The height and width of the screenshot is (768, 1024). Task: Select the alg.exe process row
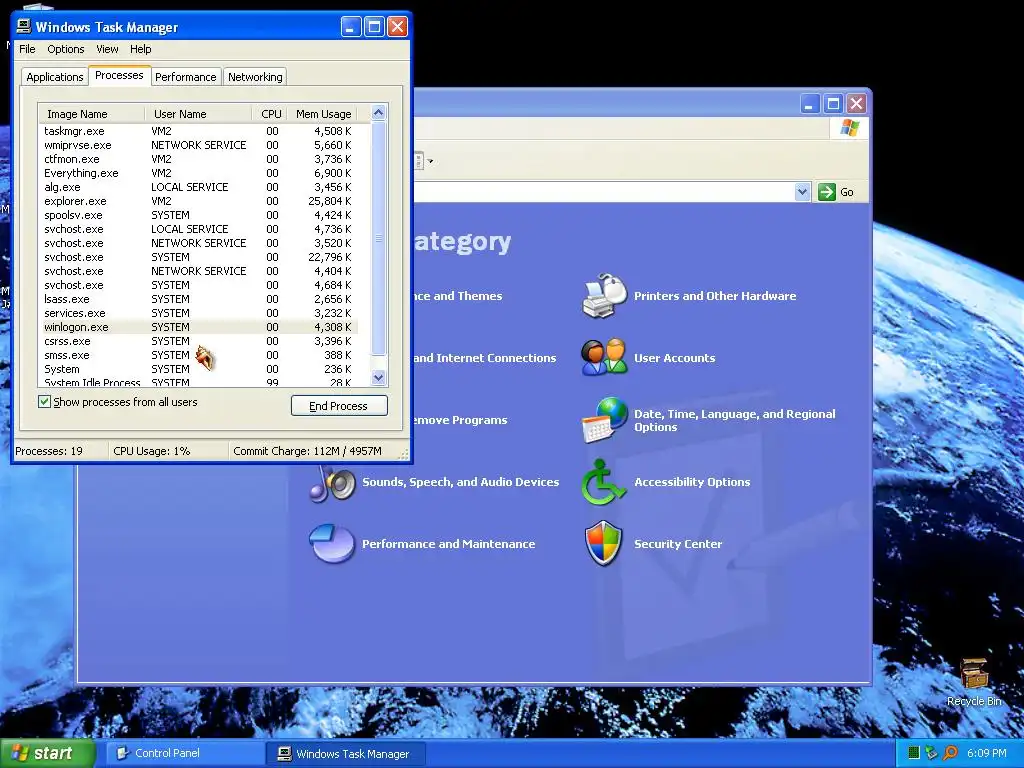[x=199, y=187]
